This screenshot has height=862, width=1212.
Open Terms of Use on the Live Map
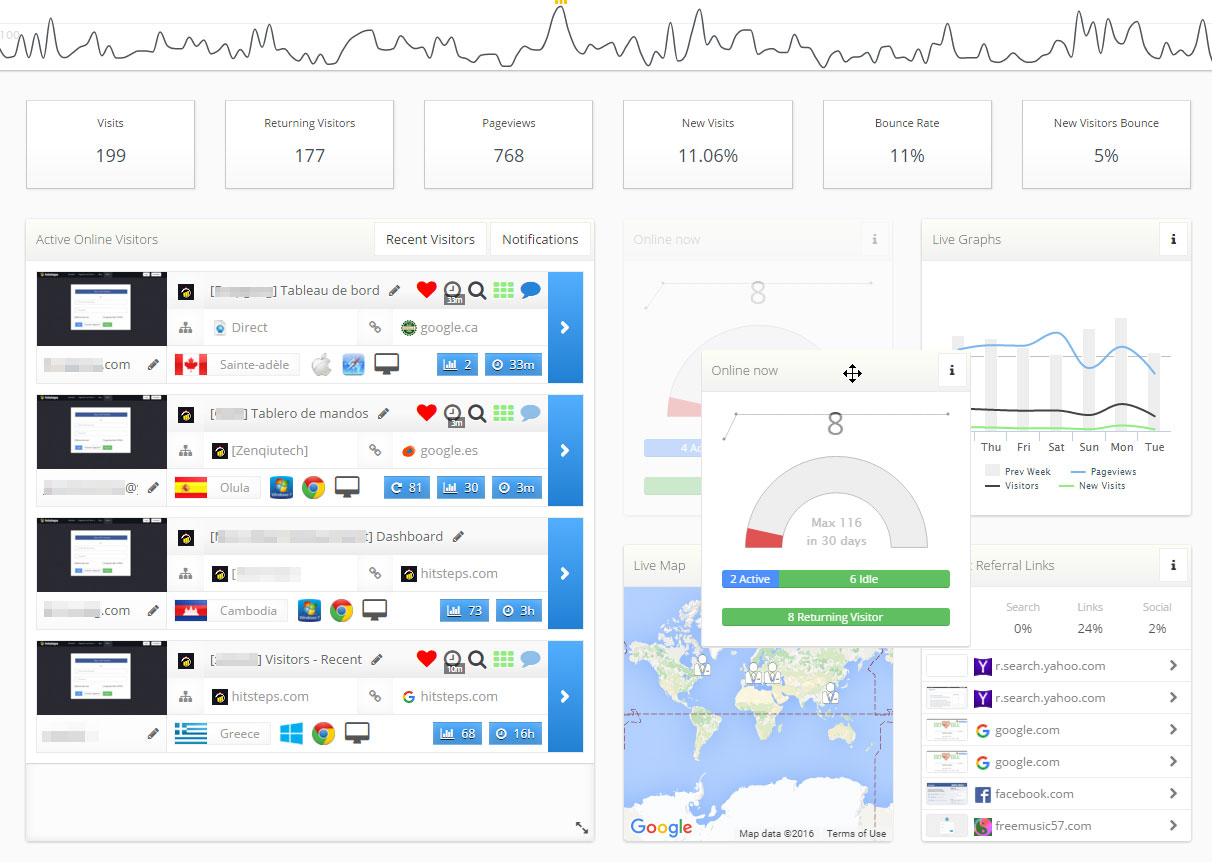coord(856,834)
